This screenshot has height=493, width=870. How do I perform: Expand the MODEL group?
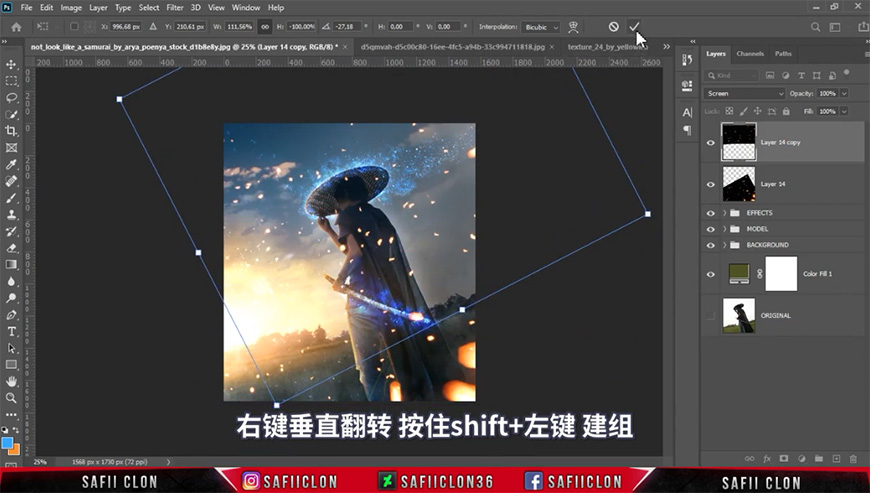tap(725, 229)
